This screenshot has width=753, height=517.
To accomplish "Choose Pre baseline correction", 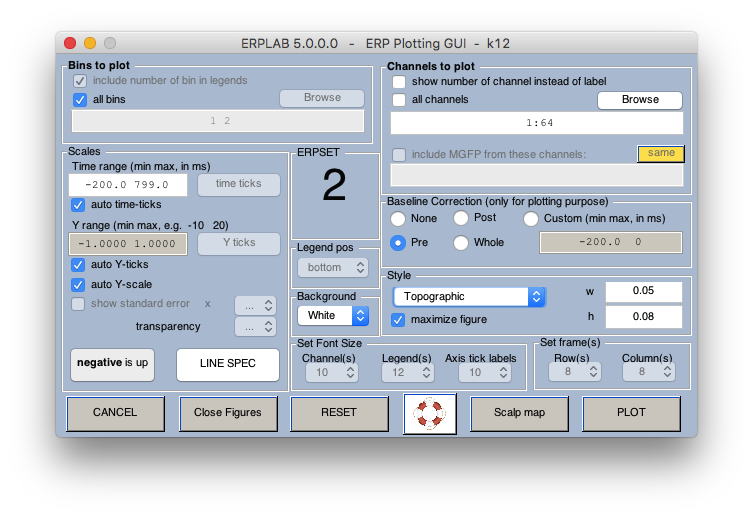I will pyautogui.click(x=398, y=243).
